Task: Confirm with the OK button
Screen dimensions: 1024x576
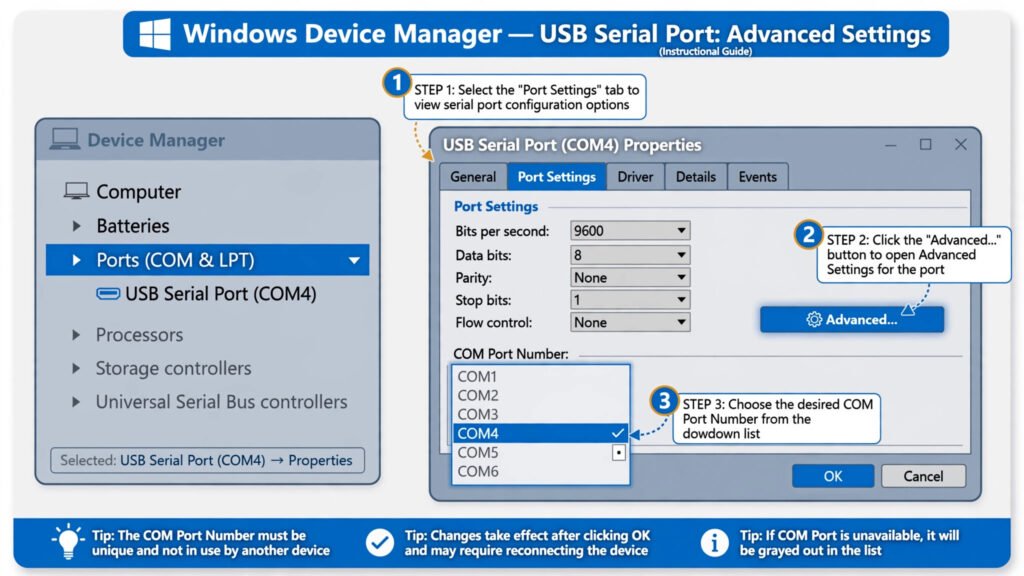Action: [833, 476]
